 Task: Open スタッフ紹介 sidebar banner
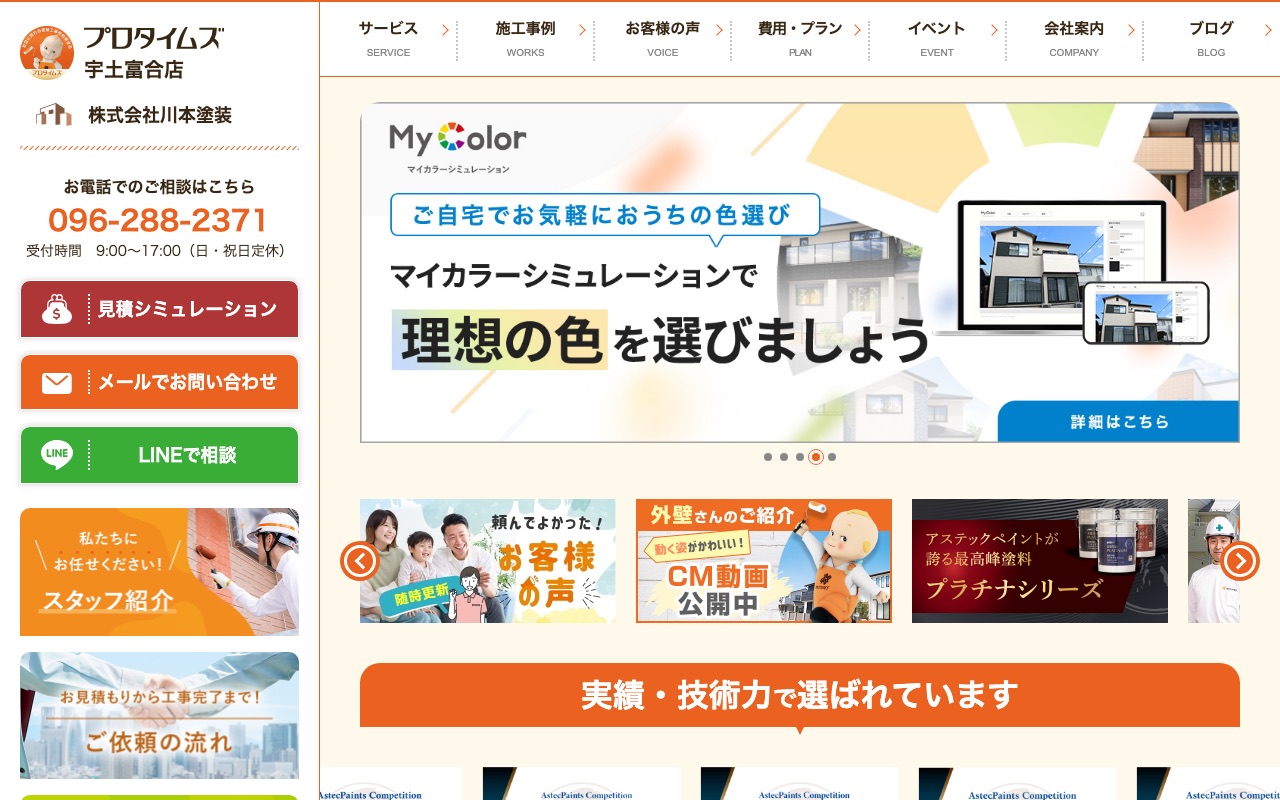159,572
